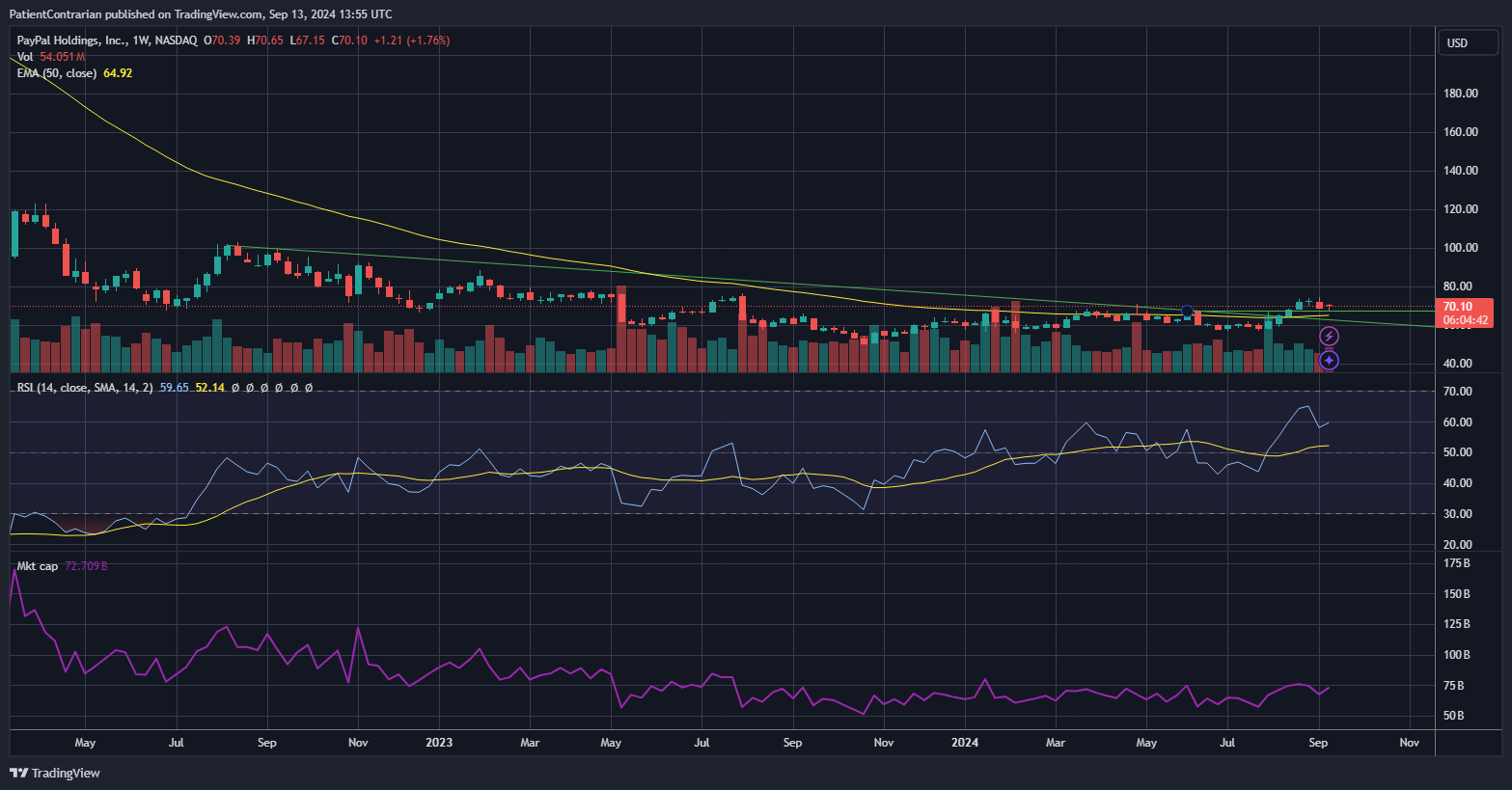Click the 50 B market cap axis label
This screenshot has width=1512, height=790.
[x=1454, y=716]
